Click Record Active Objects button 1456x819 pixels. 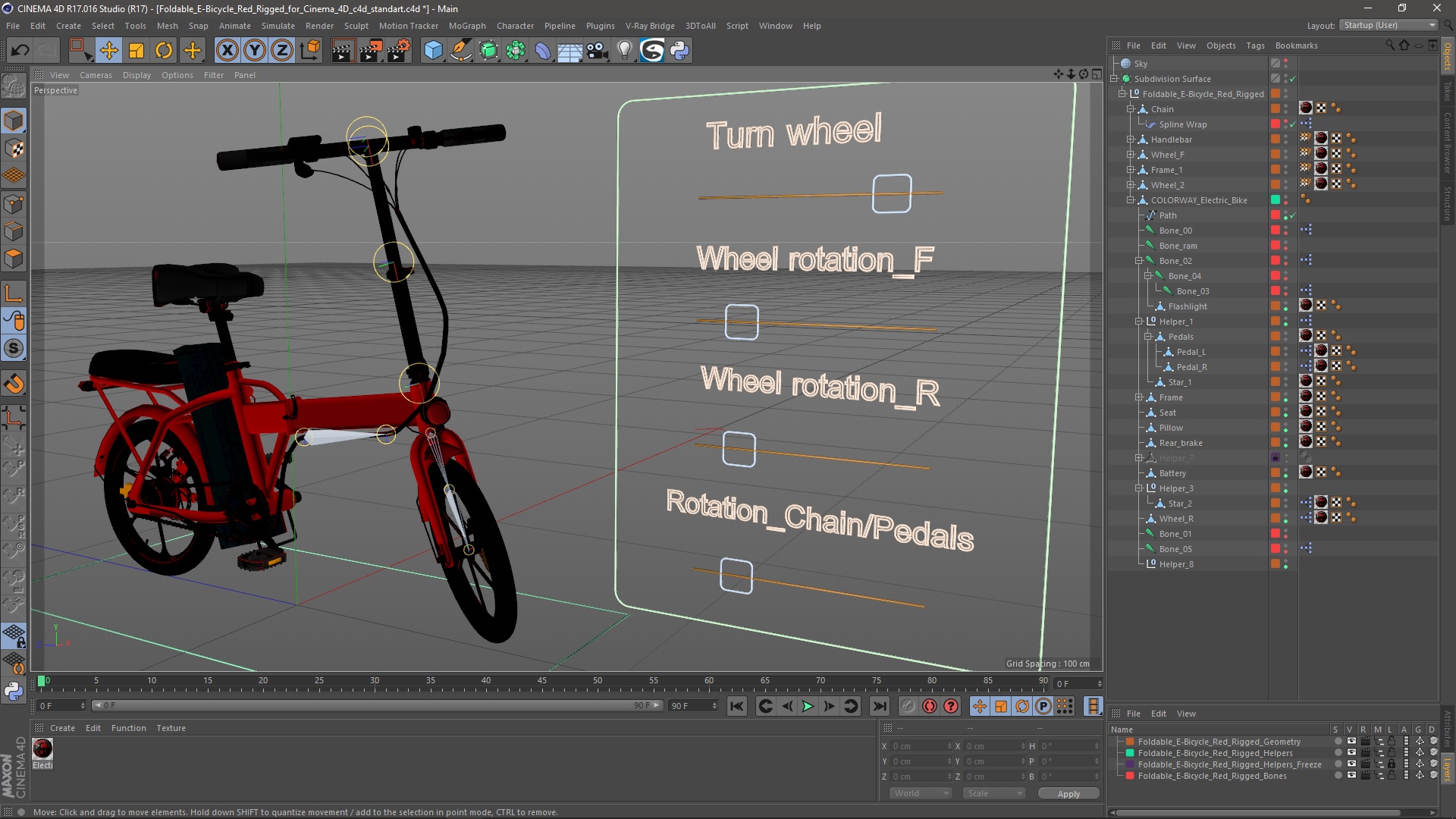(x=908, y=706)
